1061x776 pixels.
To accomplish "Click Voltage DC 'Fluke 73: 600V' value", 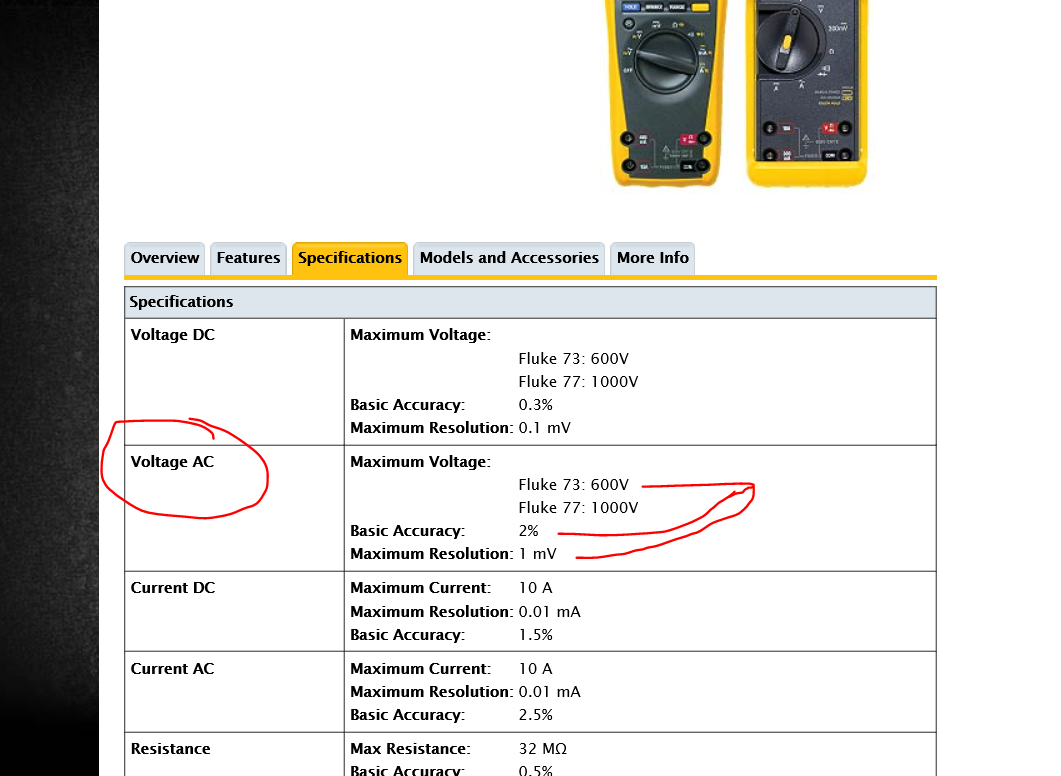I will pyautogui.click(x=574, y=359).
